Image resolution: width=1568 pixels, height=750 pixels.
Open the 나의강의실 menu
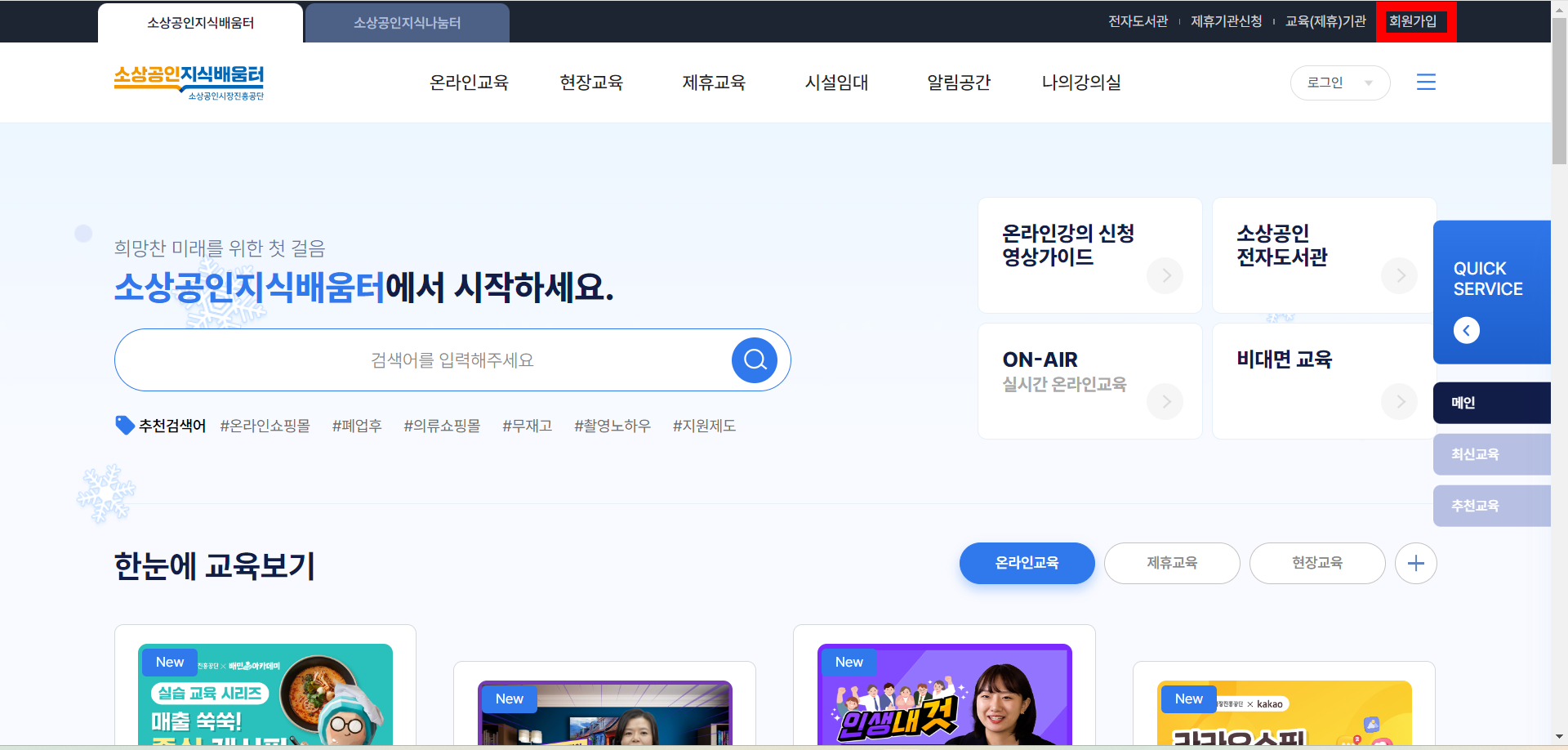point(1082,82)
